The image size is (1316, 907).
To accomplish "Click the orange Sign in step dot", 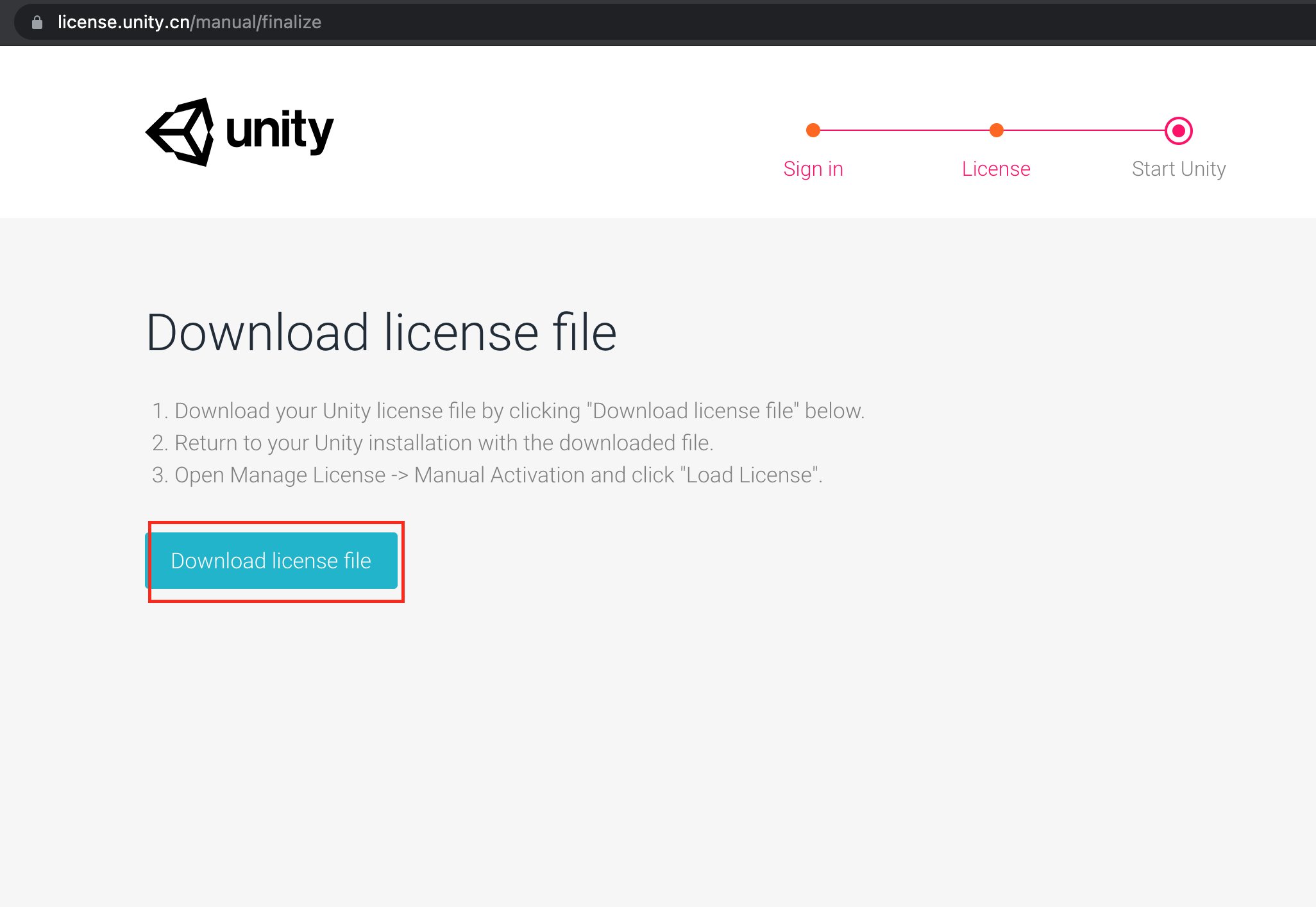I will (x=813, y=130).
